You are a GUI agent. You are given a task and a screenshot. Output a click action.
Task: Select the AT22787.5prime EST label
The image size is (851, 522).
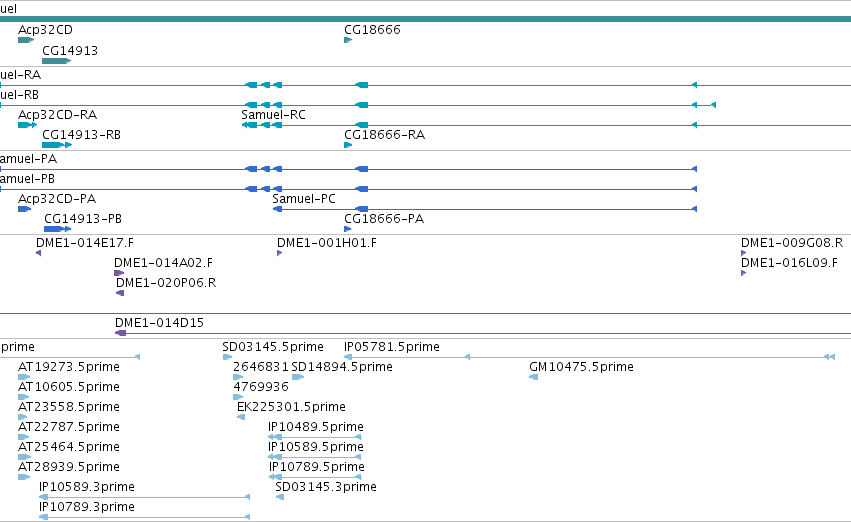69,427
